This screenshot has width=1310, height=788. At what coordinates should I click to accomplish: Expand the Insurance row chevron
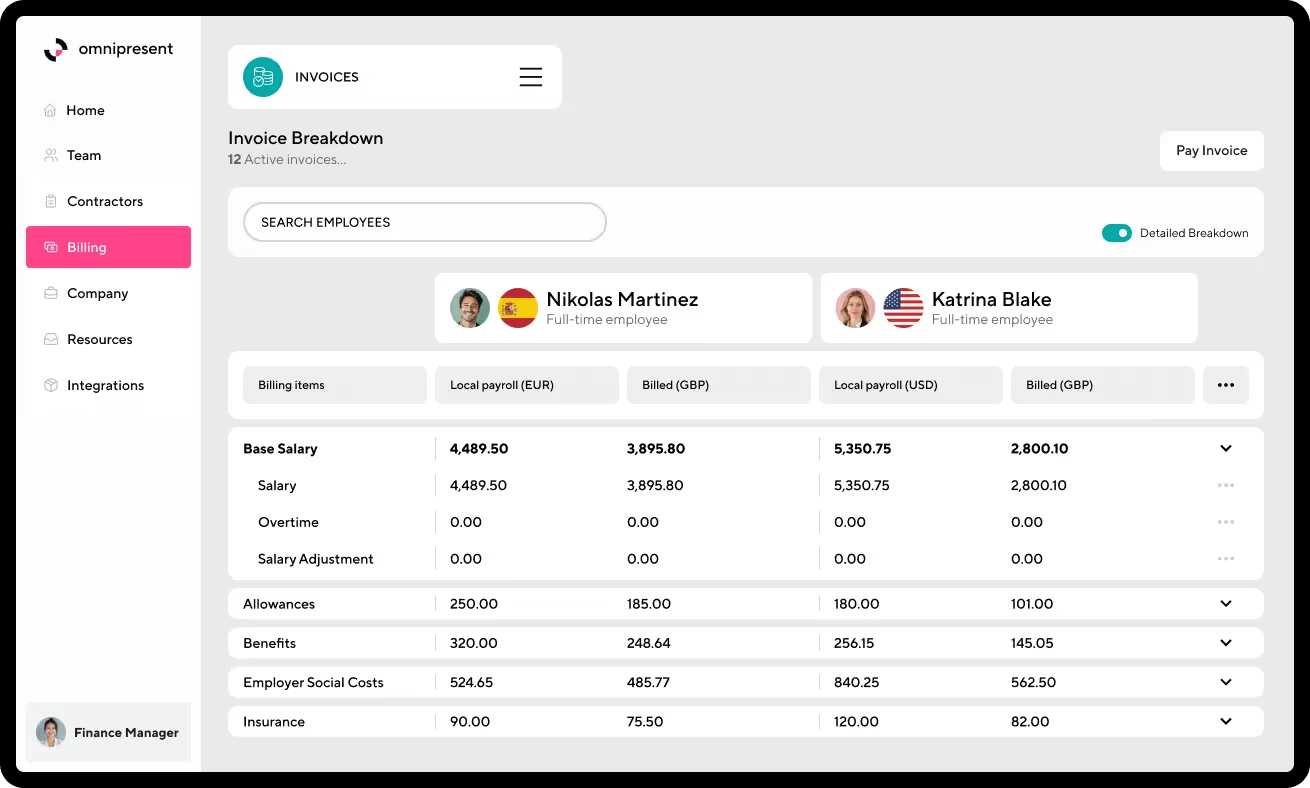click(x=1226, y=721)
